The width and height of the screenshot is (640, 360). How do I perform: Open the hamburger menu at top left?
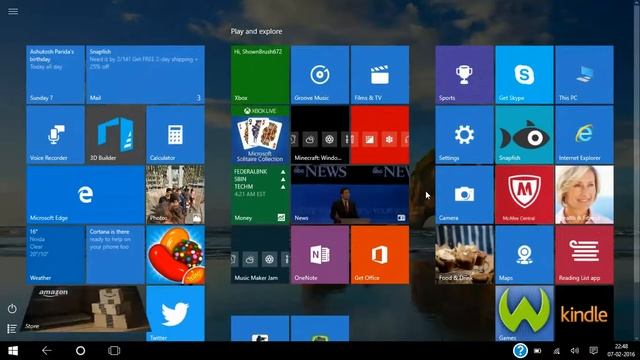coord(13,11)
